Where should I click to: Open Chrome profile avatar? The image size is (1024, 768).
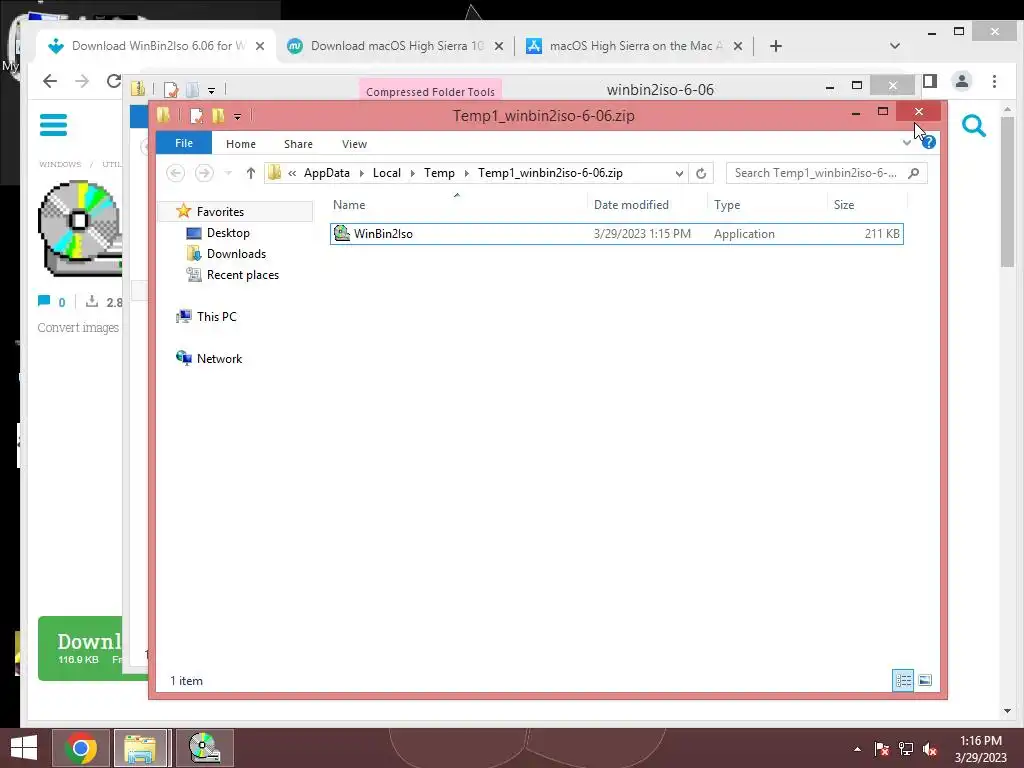pyautogui.click(x=962, y=81)
